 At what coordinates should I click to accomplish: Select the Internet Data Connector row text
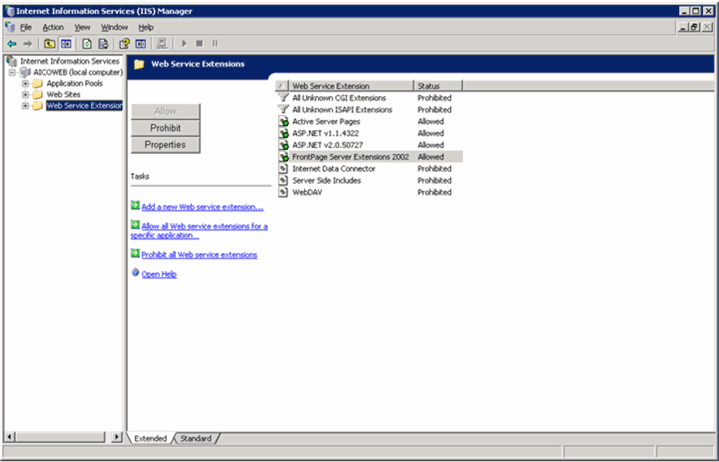[334, 169]
